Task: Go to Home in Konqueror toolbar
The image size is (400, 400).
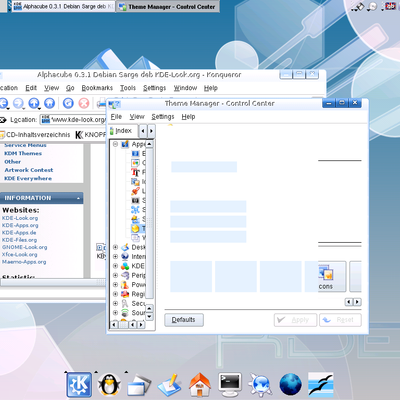Action: tap(49, 103)
